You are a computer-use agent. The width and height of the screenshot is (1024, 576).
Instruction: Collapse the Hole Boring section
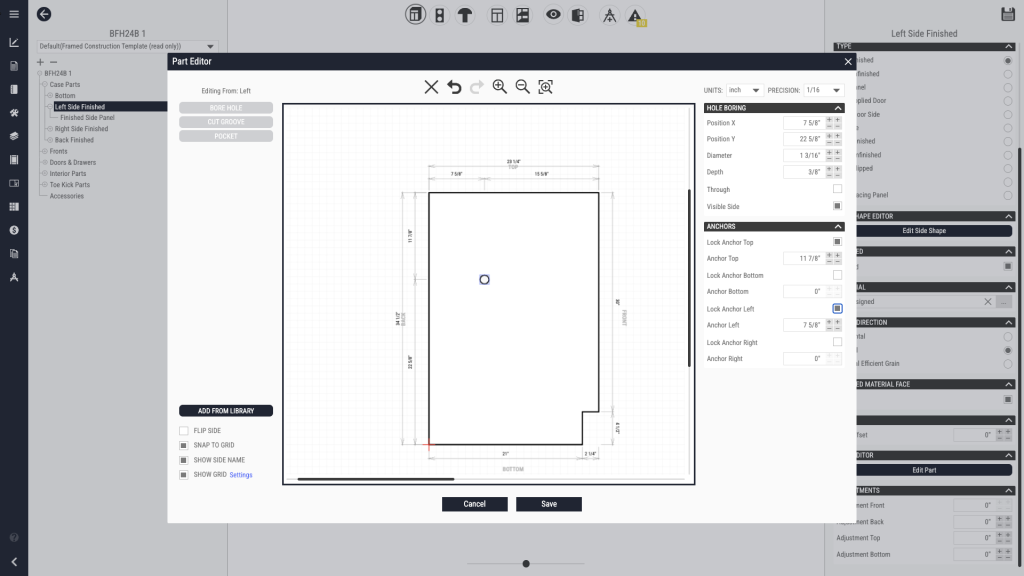[837, 108]
